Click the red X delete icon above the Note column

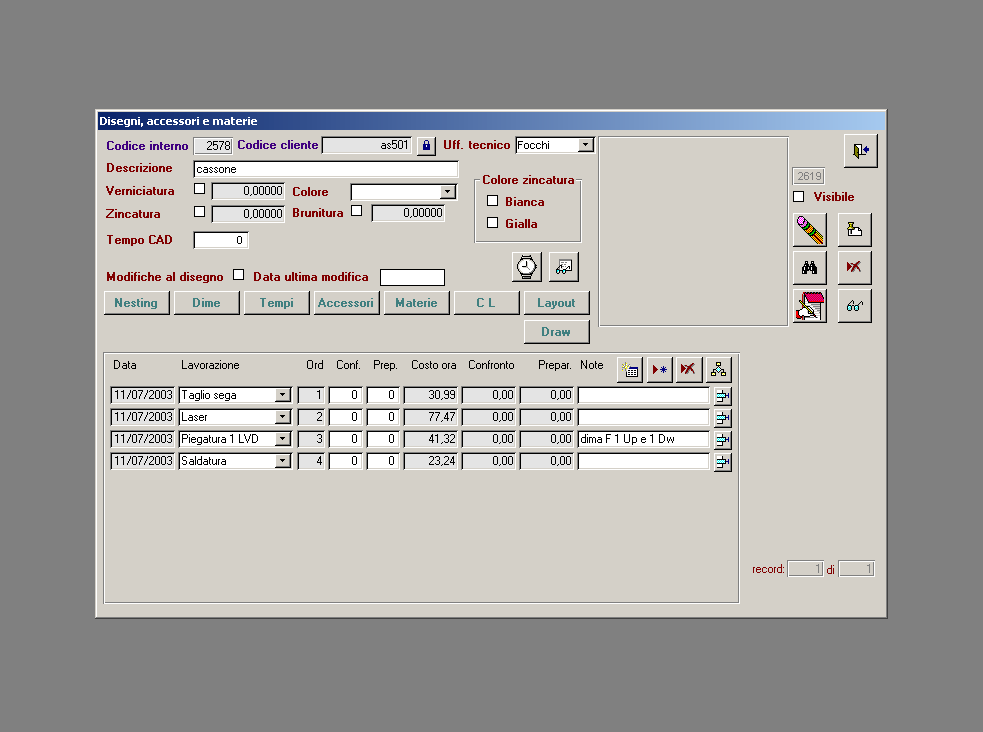pos(688,370)
